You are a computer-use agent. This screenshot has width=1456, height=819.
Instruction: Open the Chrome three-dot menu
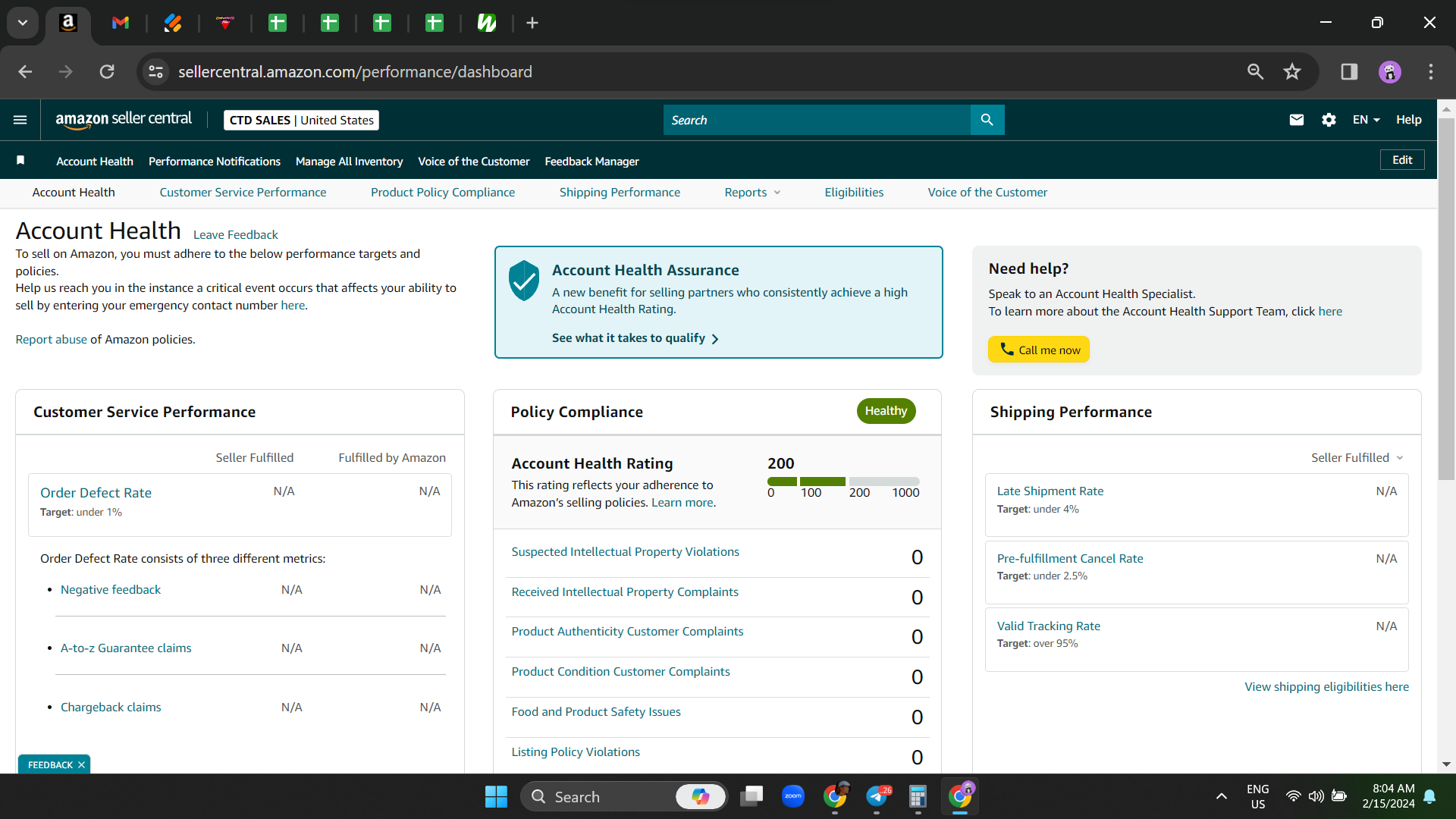point(1431,72)
